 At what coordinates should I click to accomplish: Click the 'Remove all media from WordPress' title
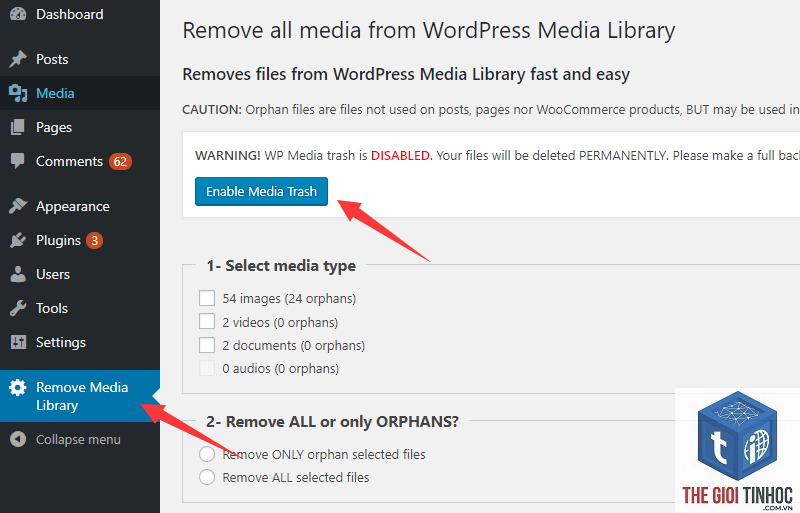[x=429, y=30]
